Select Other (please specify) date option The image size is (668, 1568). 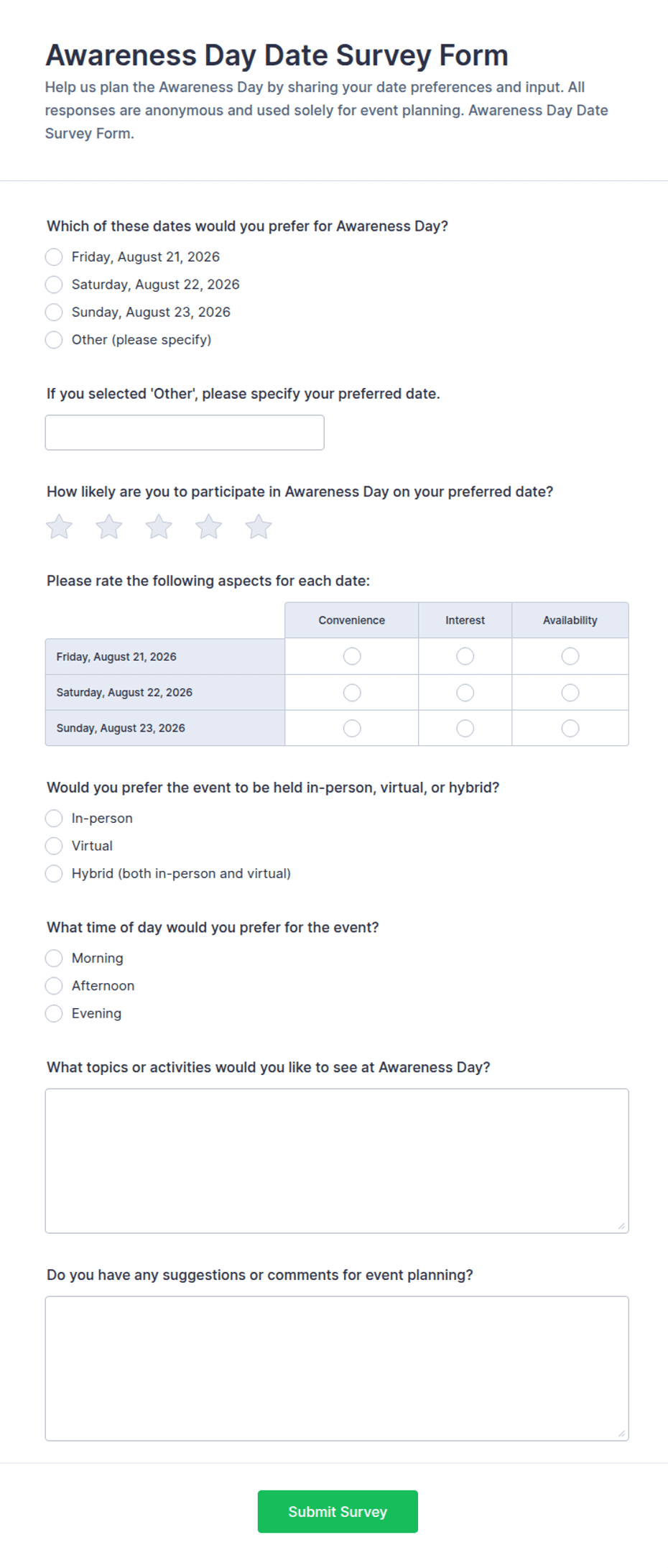pyautogui.click(x=54, y=340)
